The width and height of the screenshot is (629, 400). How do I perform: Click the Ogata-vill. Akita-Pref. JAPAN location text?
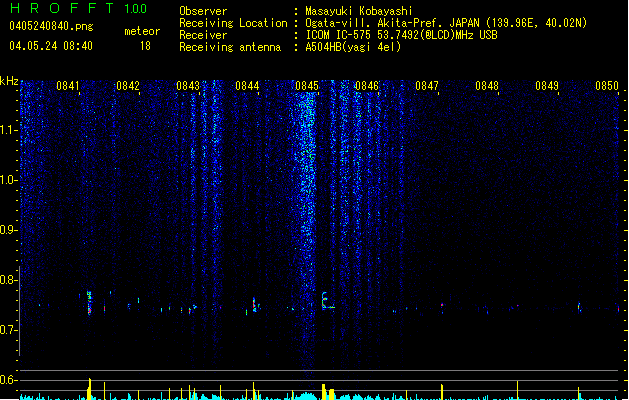click(x=446, y=23)
